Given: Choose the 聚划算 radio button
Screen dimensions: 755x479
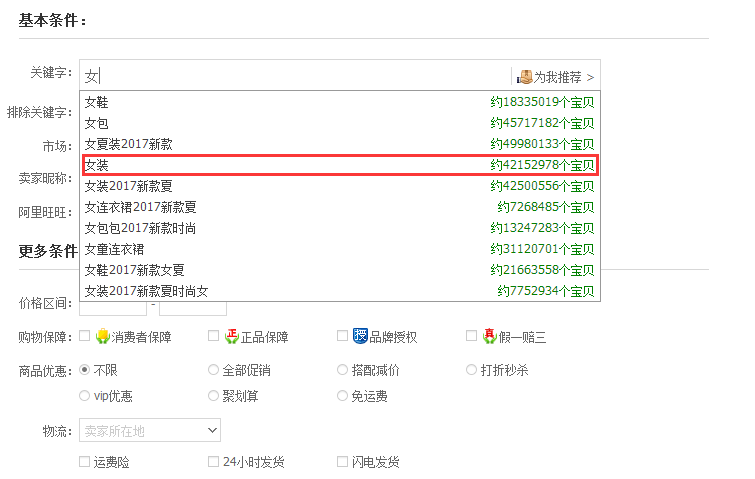Looking at the screenshot, I should (214, 396).
